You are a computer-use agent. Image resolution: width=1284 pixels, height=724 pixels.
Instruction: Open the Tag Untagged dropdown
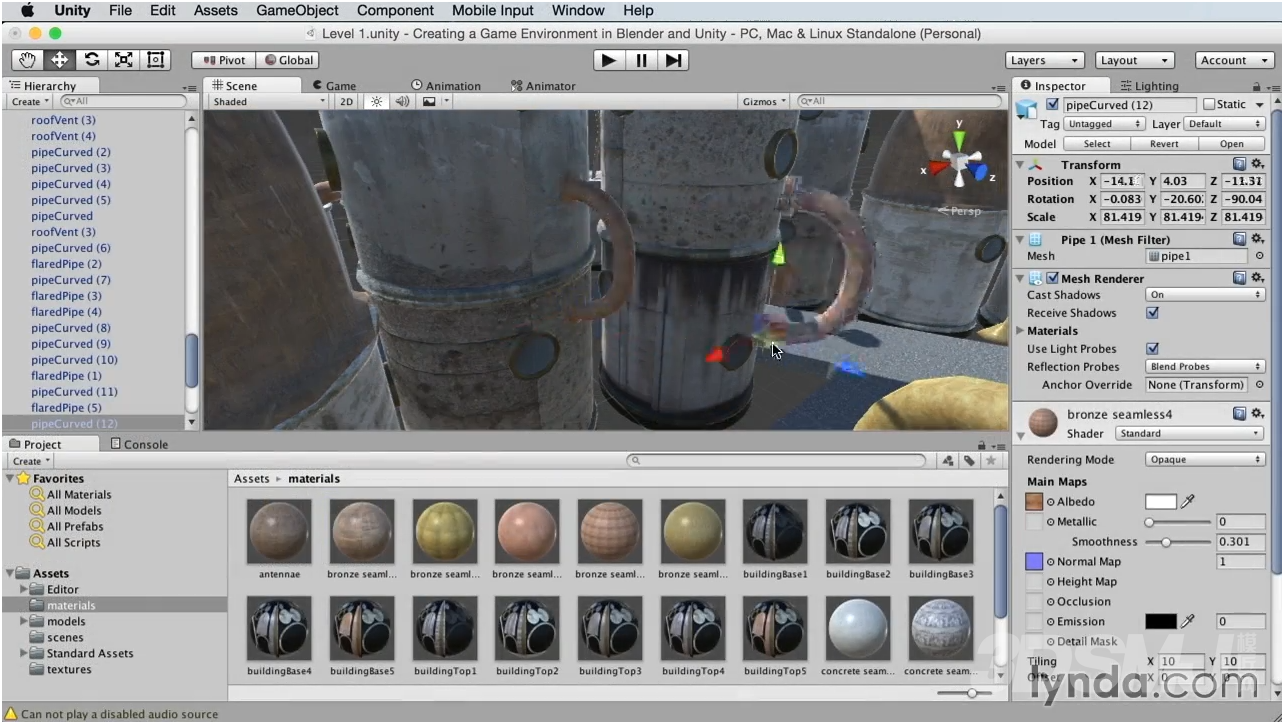(1105, 124)
